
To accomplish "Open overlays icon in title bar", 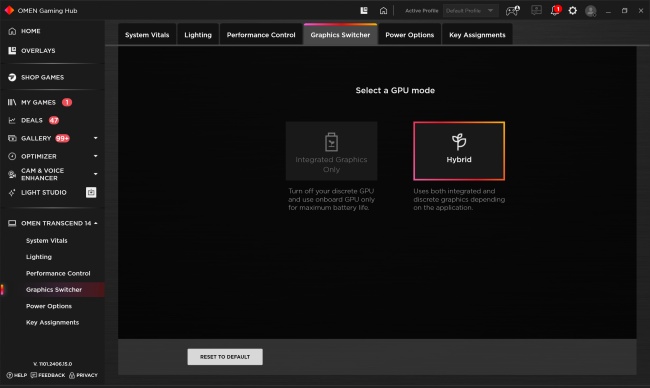I will click(x=364, y=10).
